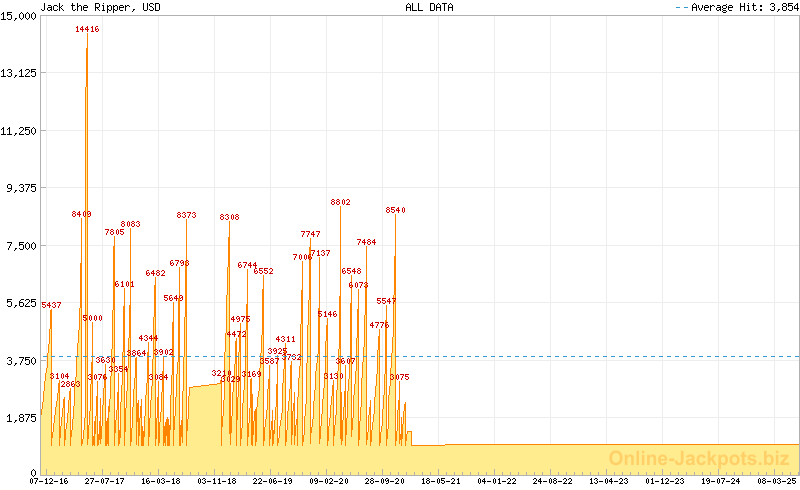This screenshot has width=800, height=490.
Task: Select the 8409 data label
Action: pyautogui.click(x=81, y=214)
